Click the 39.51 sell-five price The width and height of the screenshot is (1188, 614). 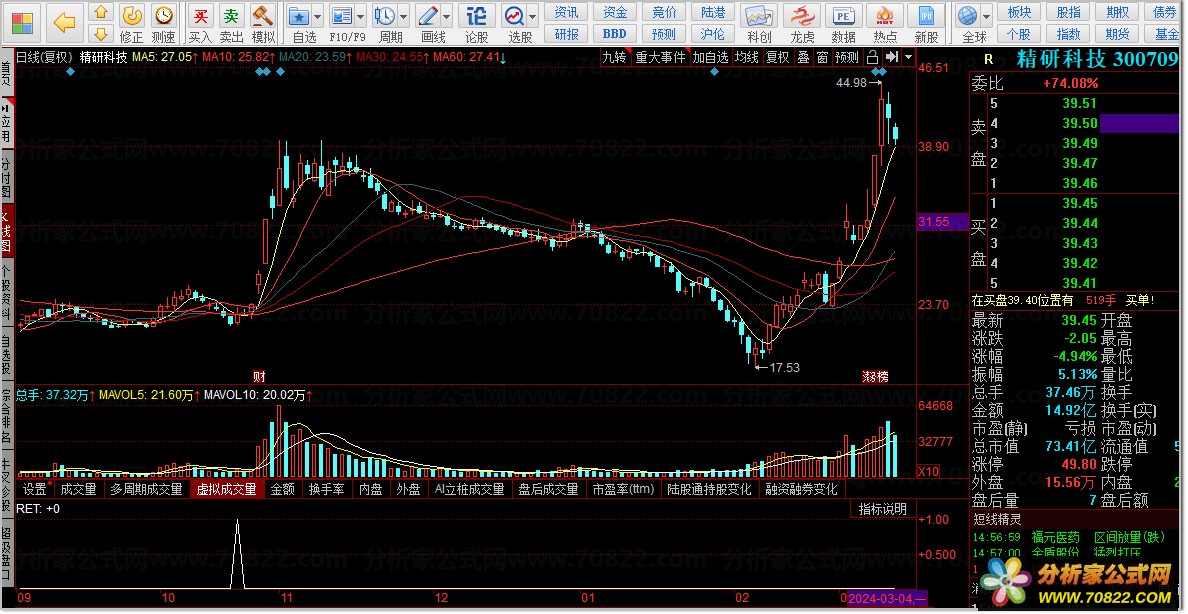pyautogui.click(x=1079, y=104)
